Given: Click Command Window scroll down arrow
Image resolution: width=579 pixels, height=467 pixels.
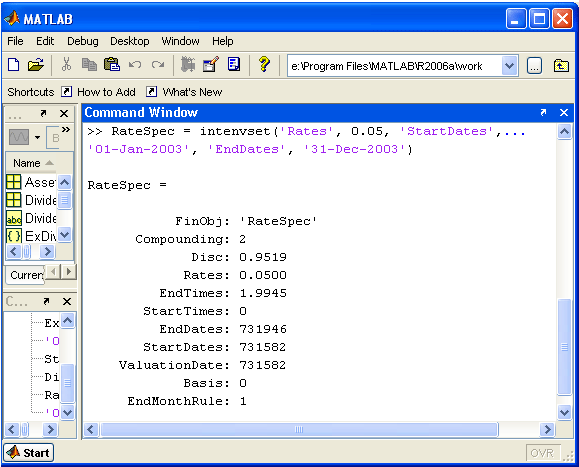Looking at the screenshot, I should coord(565,412).
